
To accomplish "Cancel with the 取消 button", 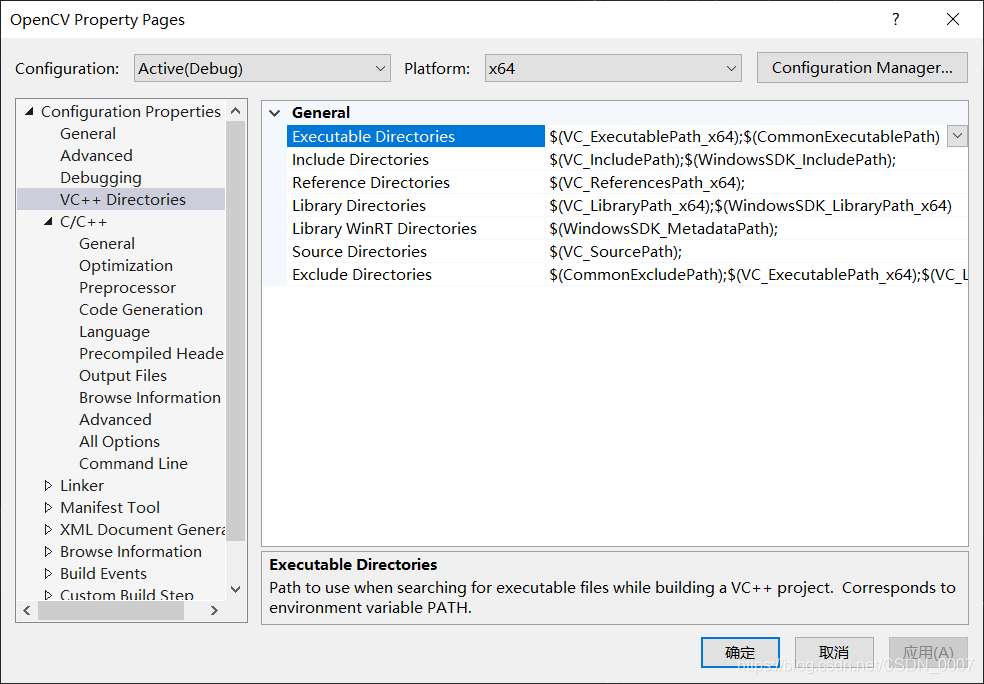I will (834, 653).
